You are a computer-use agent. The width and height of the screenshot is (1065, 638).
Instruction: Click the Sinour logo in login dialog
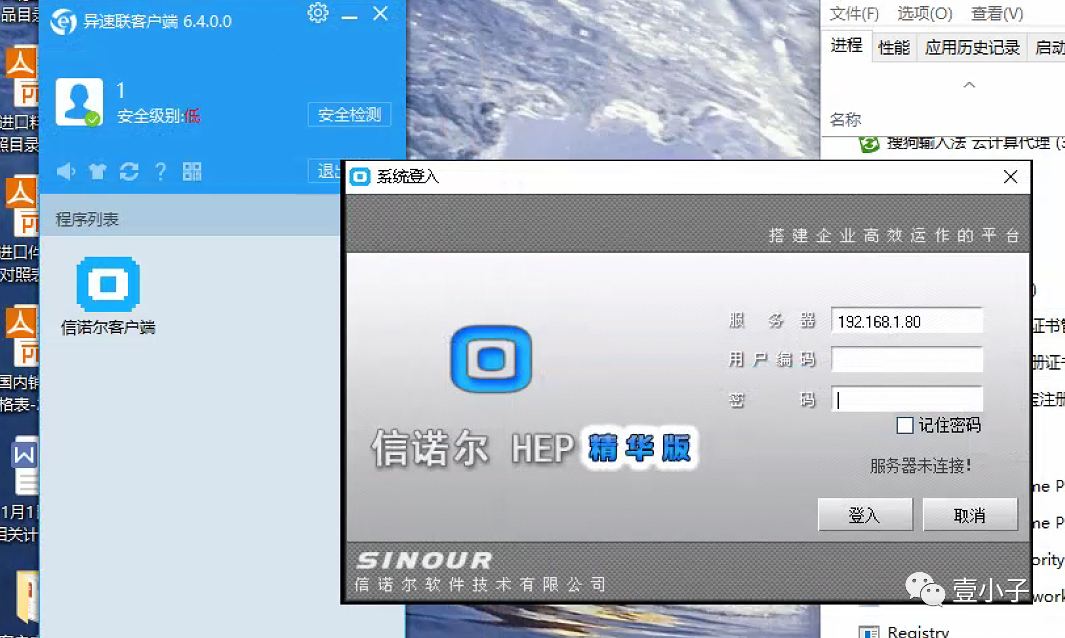(x=491, y=359)
